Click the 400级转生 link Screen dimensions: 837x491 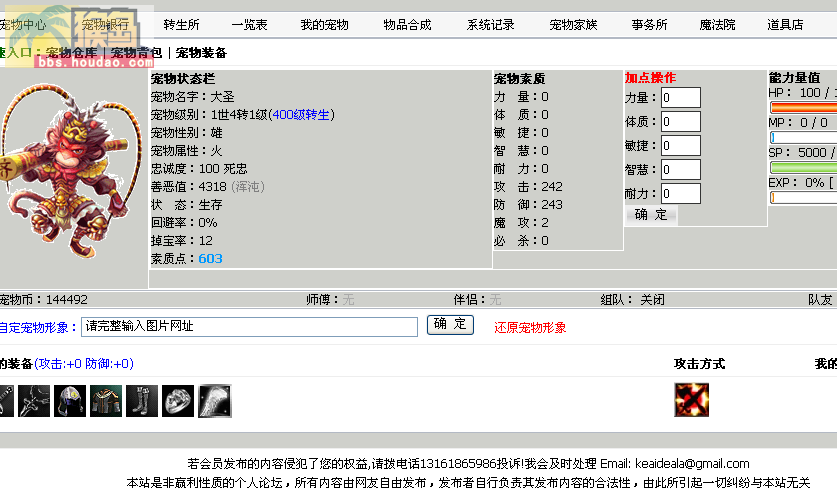pos(301,115)
